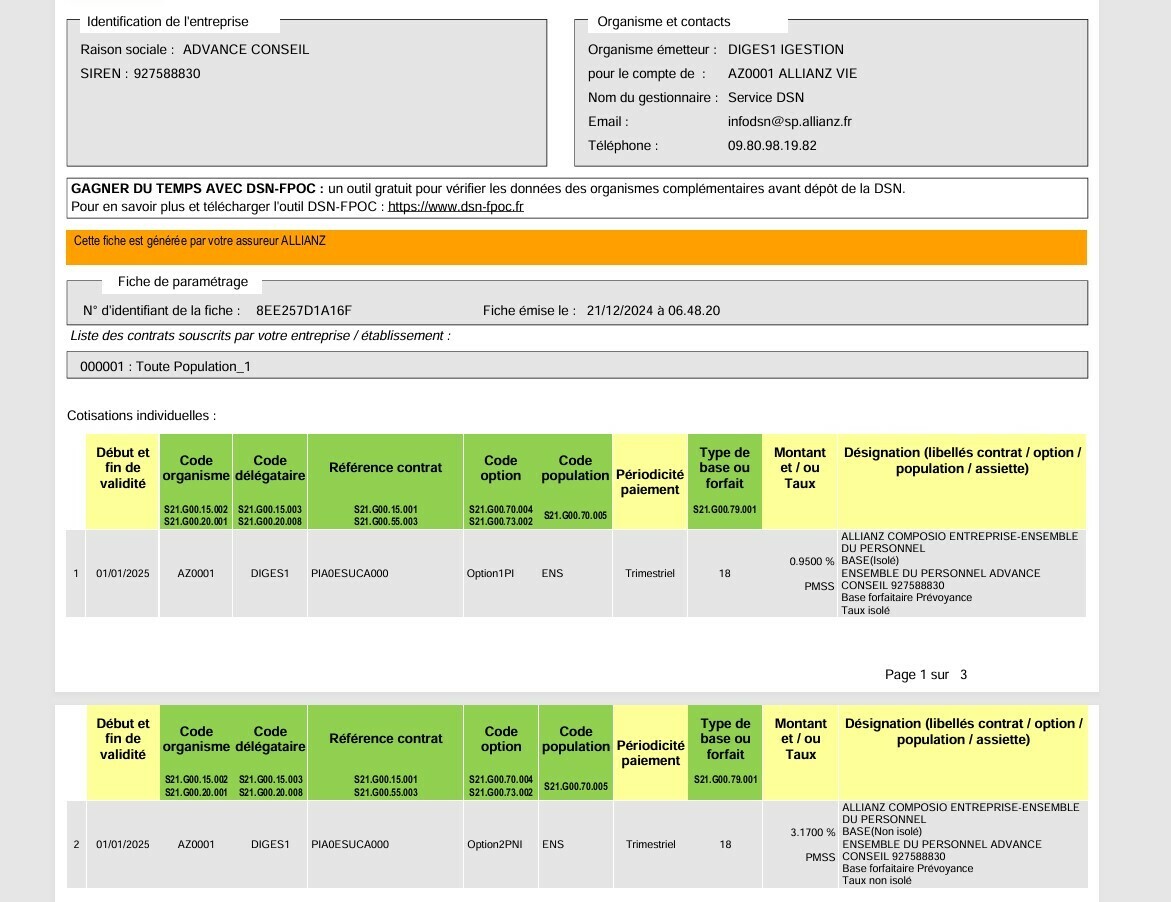
Task: Click Trimestriel periodicity in row 2
Action: [x=650, y=845]
